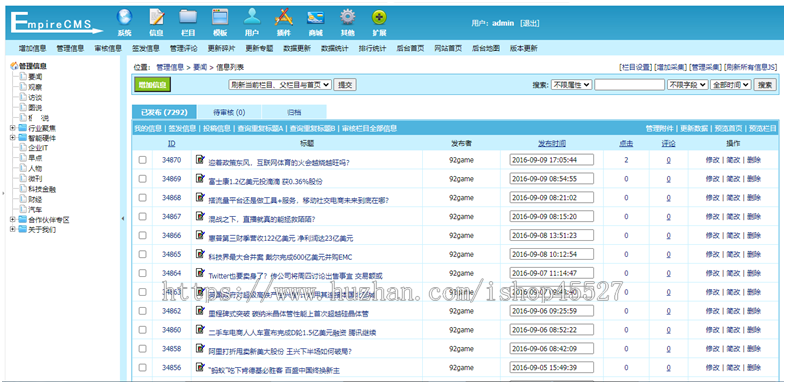Tick the checkbox for ID 34864
786x384 pixels.
(x=142, y=273)
